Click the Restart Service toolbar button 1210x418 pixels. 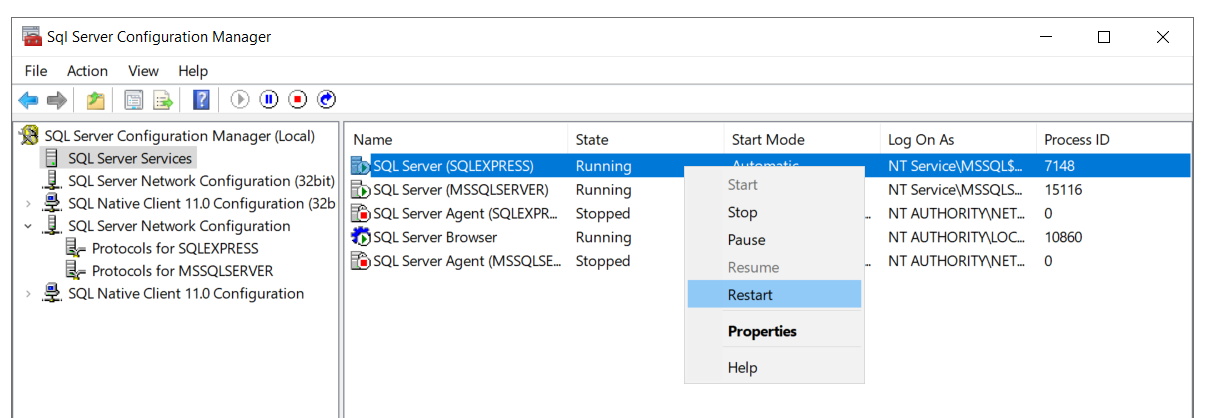pyautogui.click(x=326, y=100)
